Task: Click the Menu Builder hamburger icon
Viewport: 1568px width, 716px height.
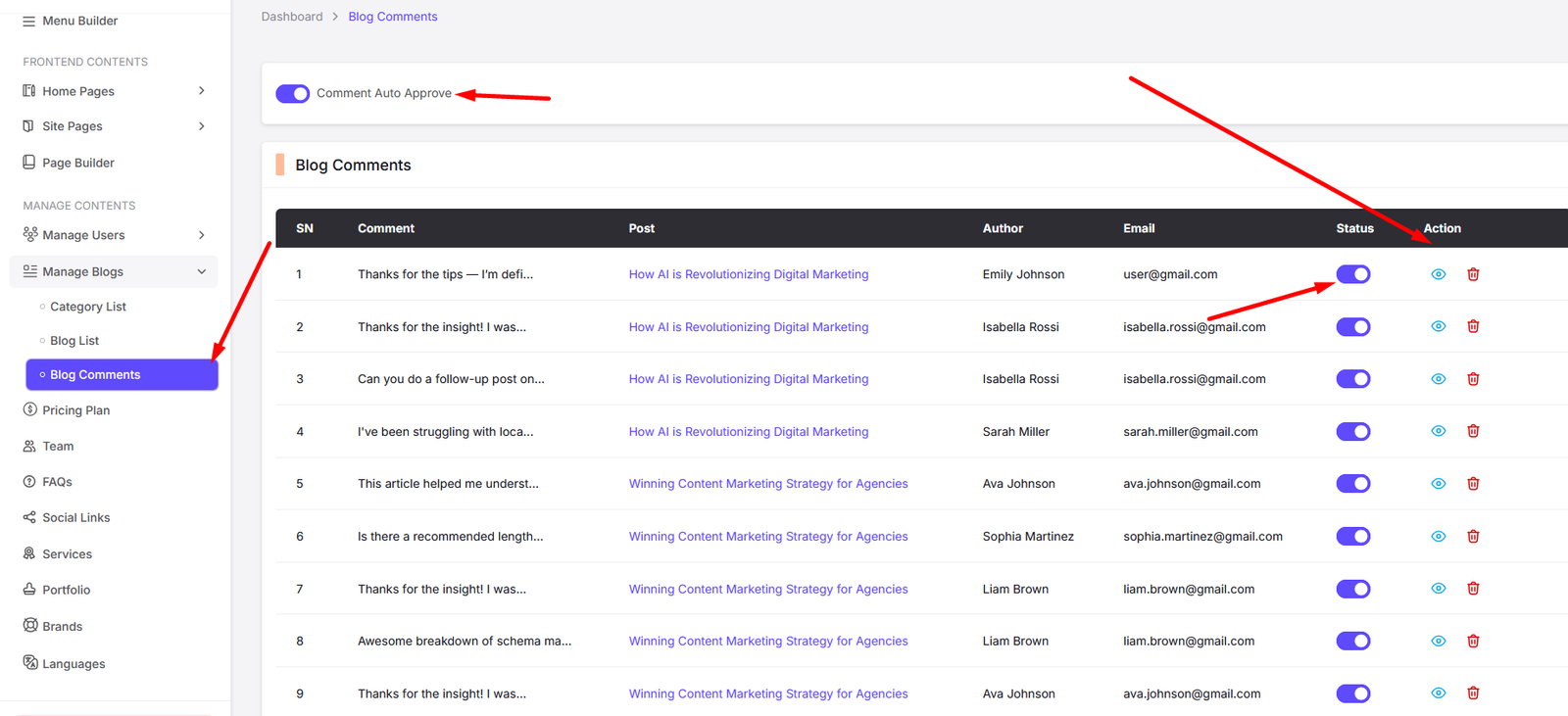Action: point(28,21)
